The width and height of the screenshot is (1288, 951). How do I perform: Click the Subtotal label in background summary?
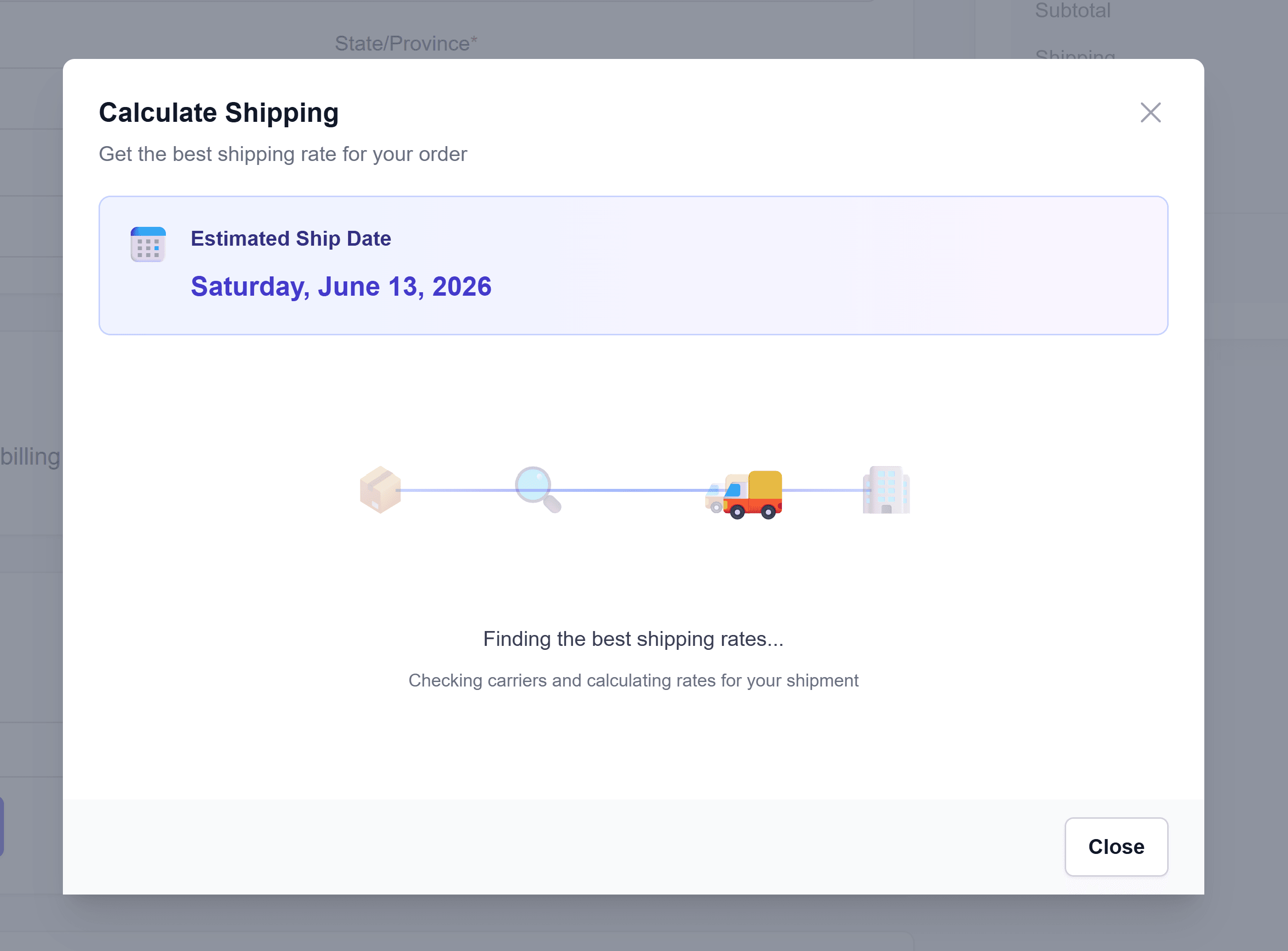(x=1073, y=10)
